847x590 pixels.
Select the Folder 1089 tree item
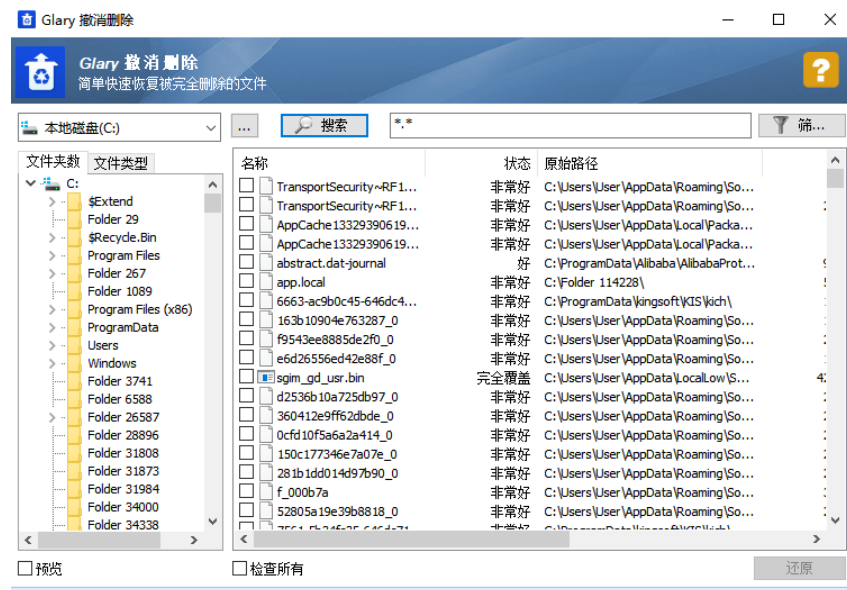(x=120, y=291)
